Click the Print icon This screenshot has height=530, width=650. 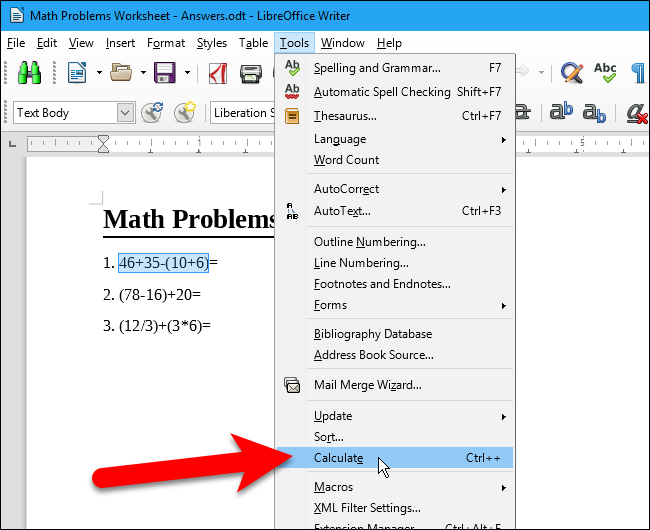pyautogui.click(x=251, y=74)
